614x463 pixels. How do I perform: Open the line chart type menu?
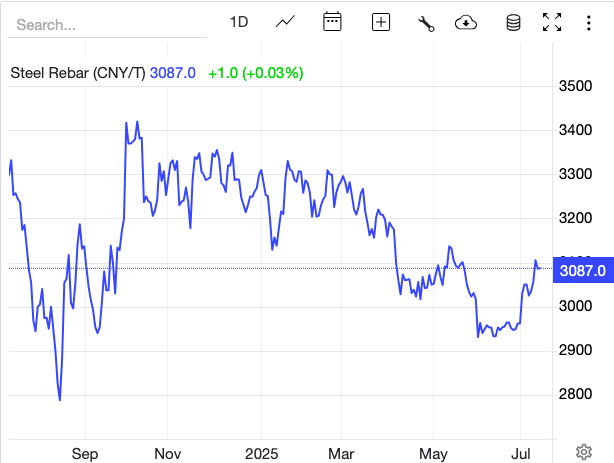285,22
